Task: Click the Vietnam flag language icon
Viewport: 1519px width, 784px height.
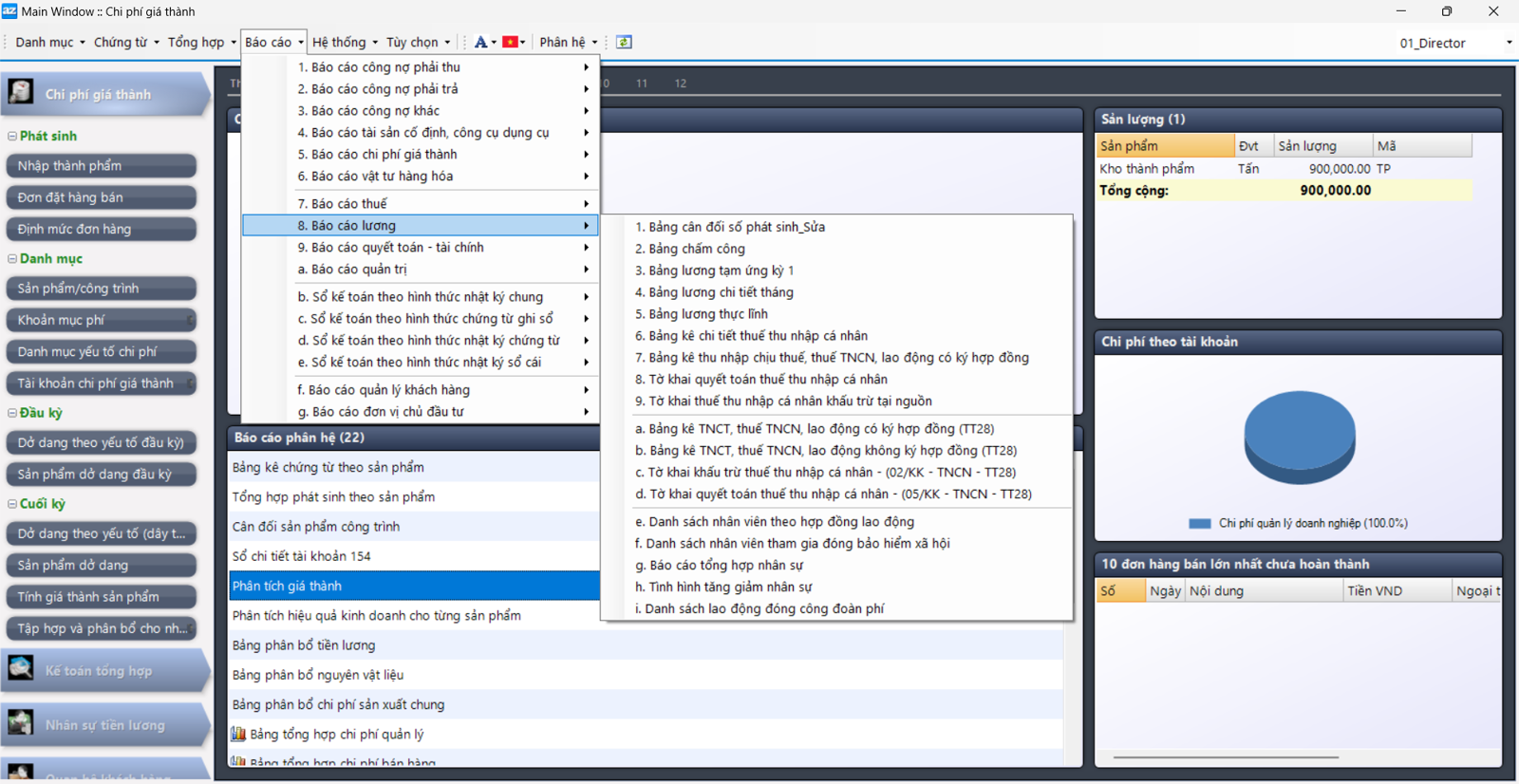Action: click(x=510, y=42)
